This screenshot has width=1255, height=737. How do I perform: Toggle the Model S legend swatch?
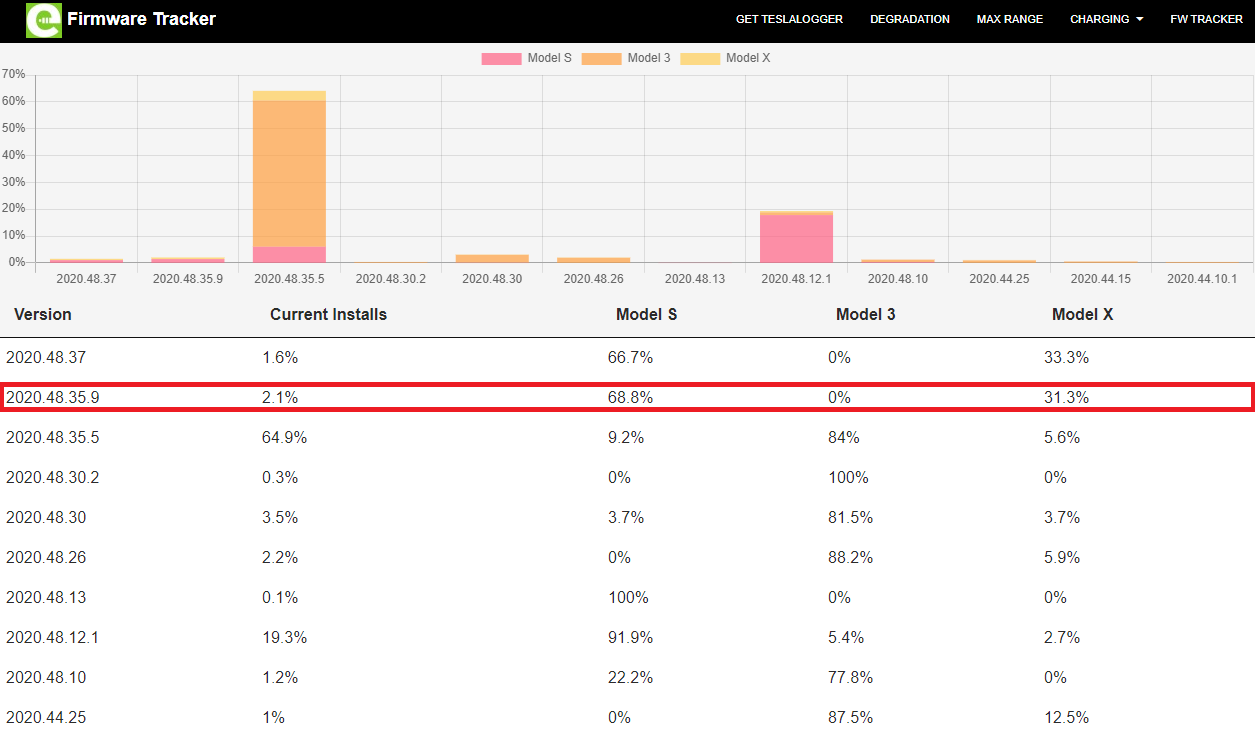501,59
